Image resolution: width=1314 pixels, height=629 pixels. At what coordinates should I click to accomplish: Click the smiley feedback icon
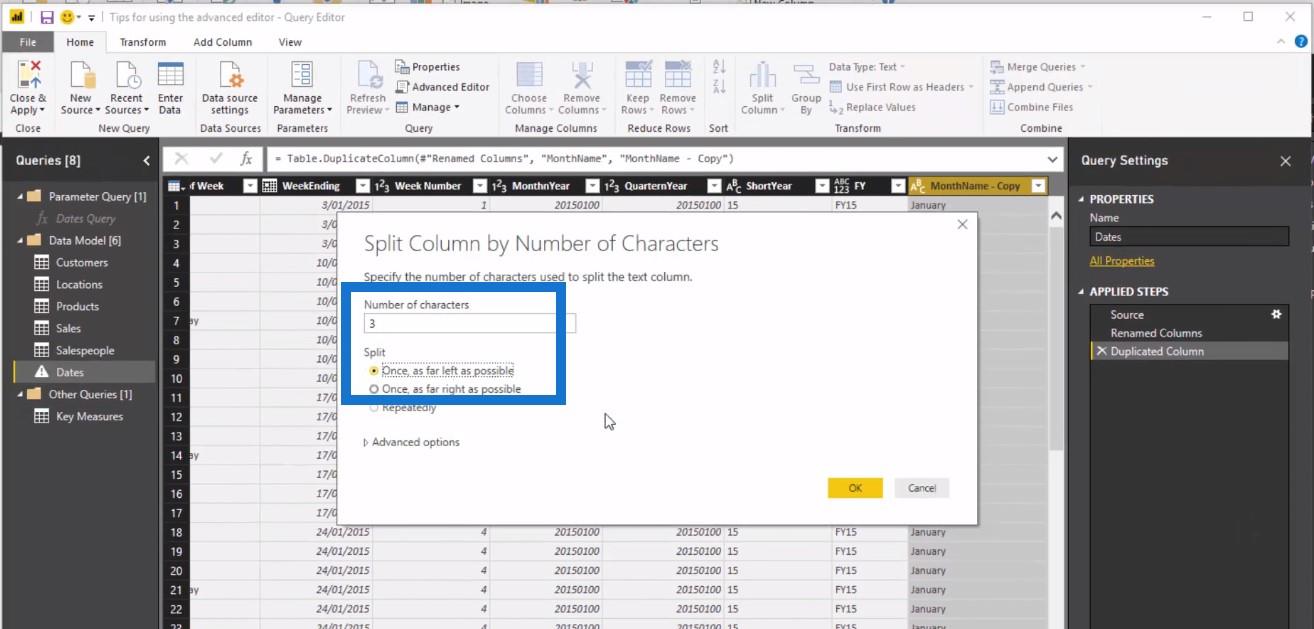[x=67, y=17]
